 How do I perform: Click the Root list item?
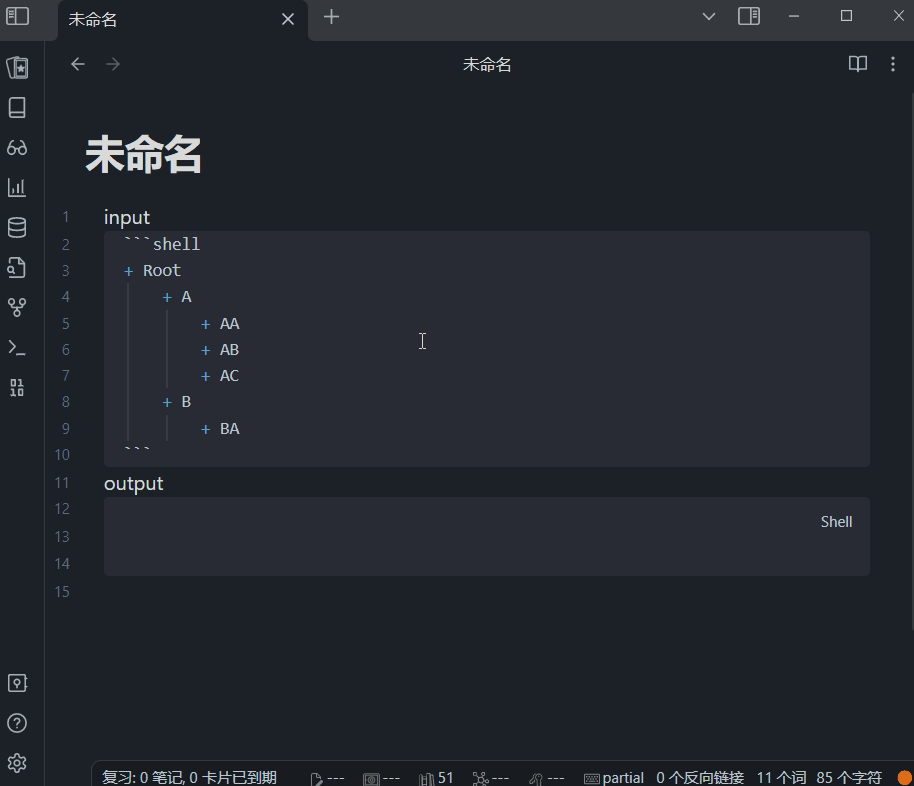pyautogui.click(x=162, y=271)
